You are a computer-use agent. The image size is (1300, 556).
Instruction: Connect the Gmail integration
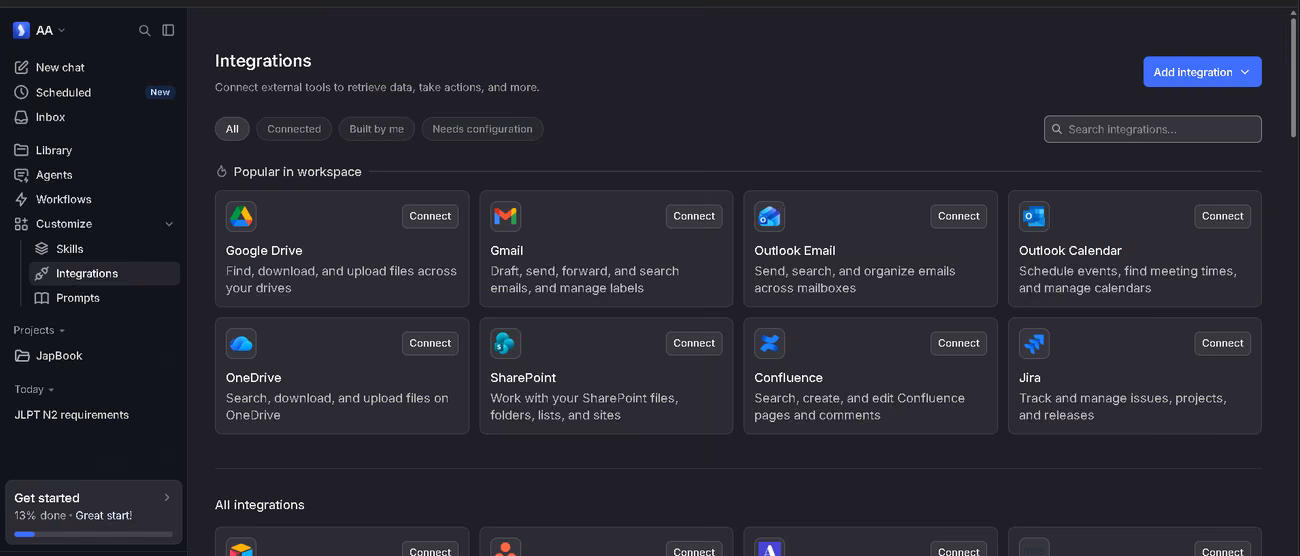click(x=694, y=216)
